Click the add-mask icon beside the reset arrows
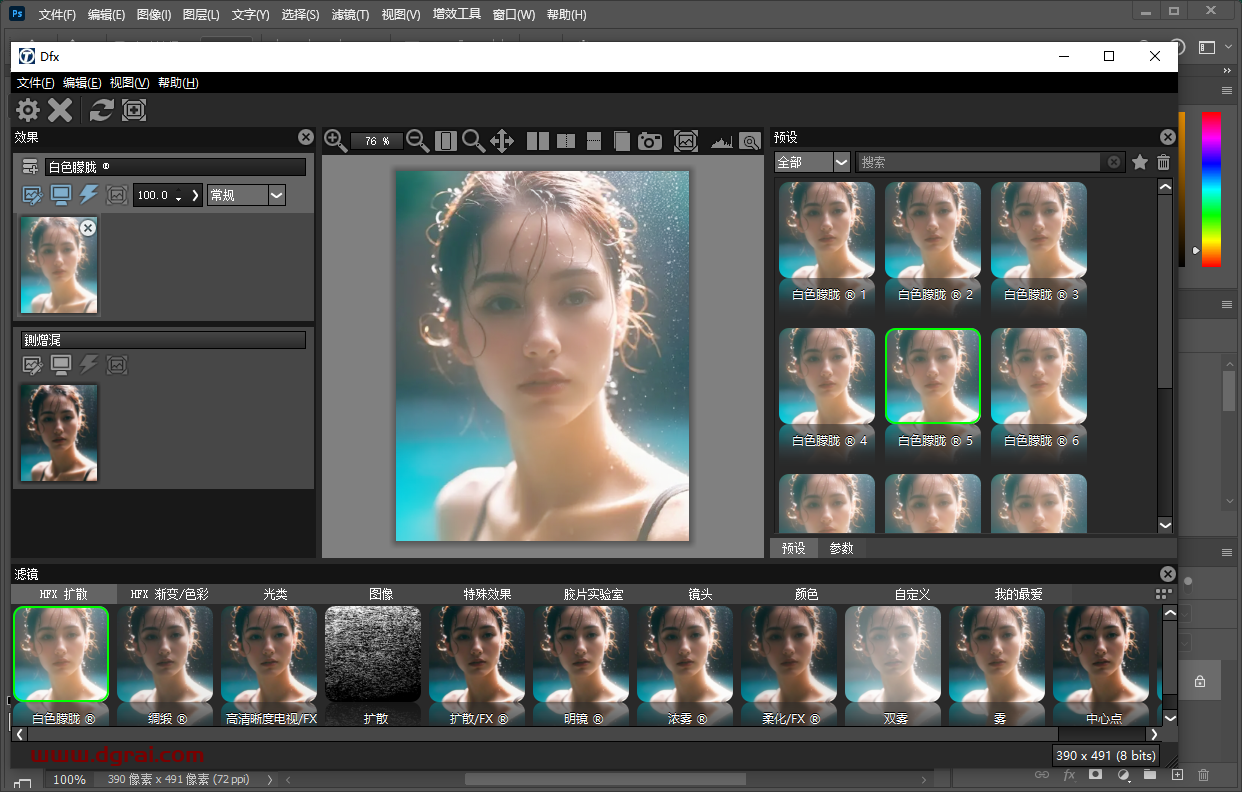The image size is (1242, 792). 134,110
